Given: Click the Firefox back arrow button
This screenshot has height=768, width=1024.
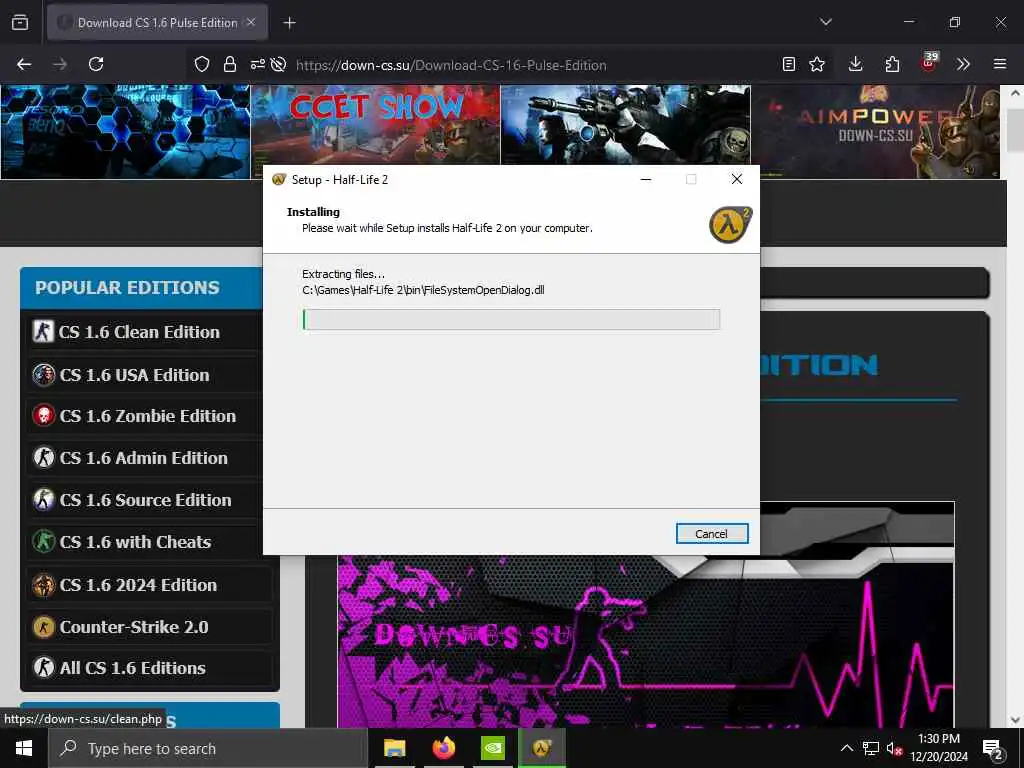Looking at the screenshot, I should pyautogui.click(x=24, y=64).
